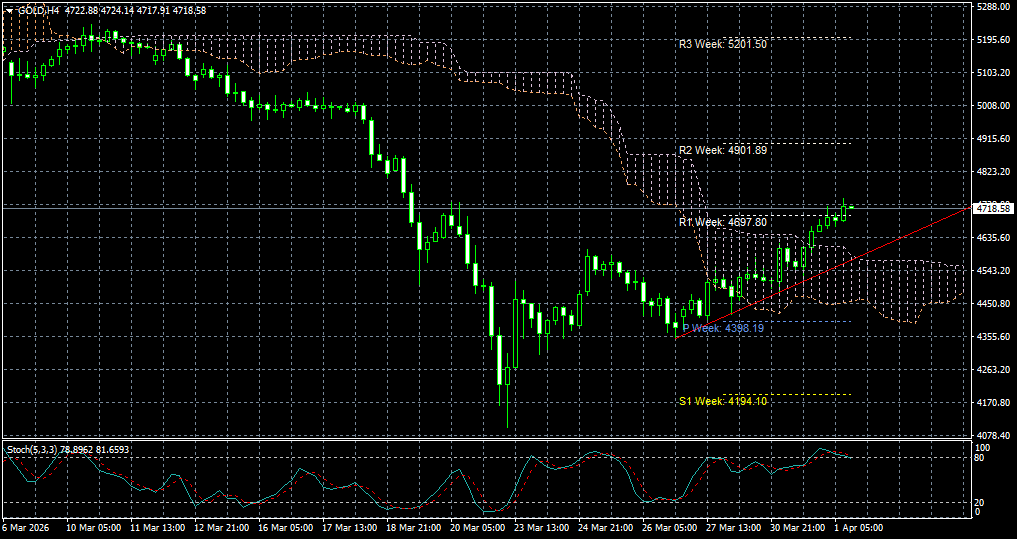Click the 18 Mar 21:00 time label
Image resolution: width=1017 pixels, height=539 pixels.
pyautogui.click(x=414, y=529)
